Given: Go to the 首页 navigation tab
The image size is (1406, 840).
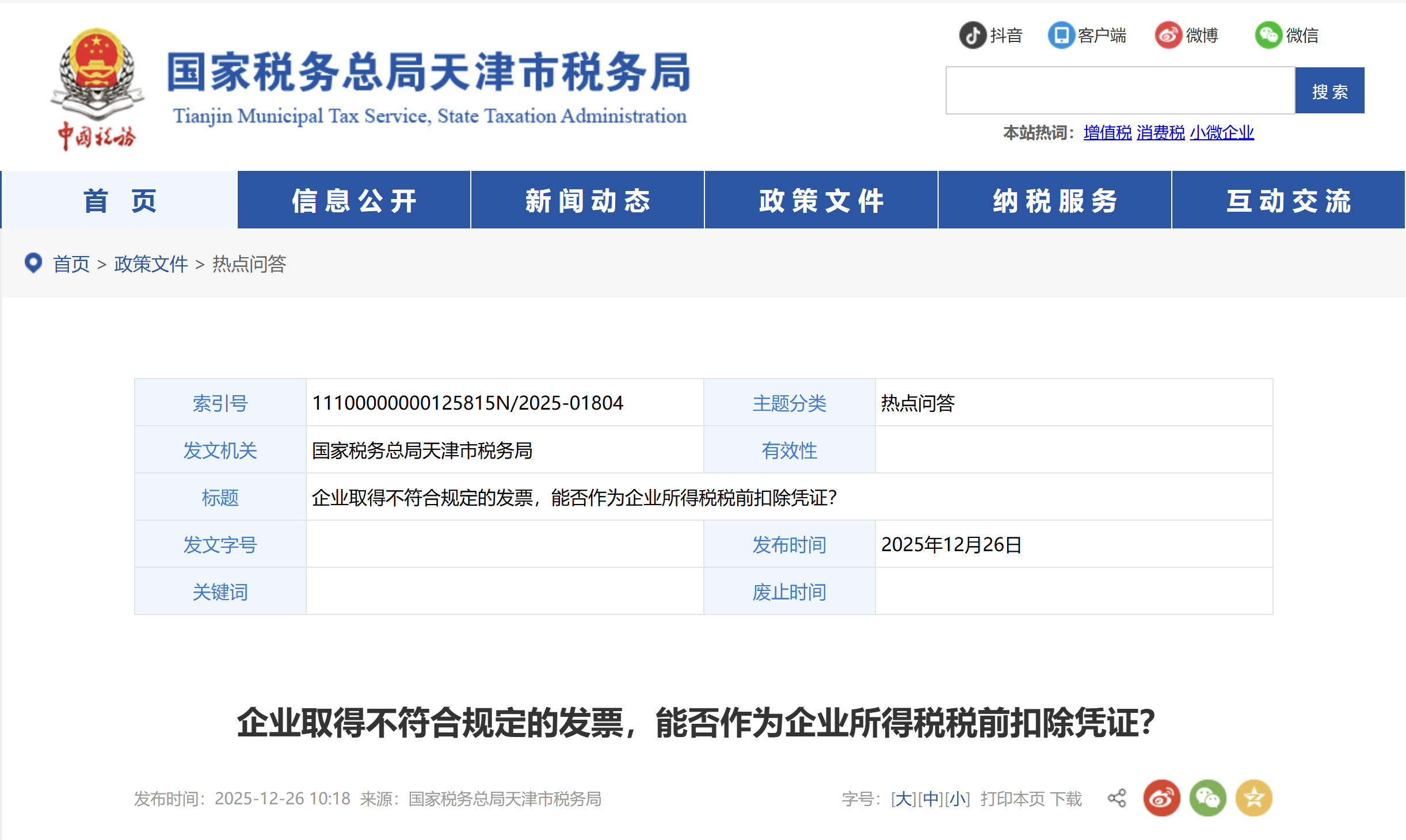Looking at the screenshot, I should click(x=120, y=200).
